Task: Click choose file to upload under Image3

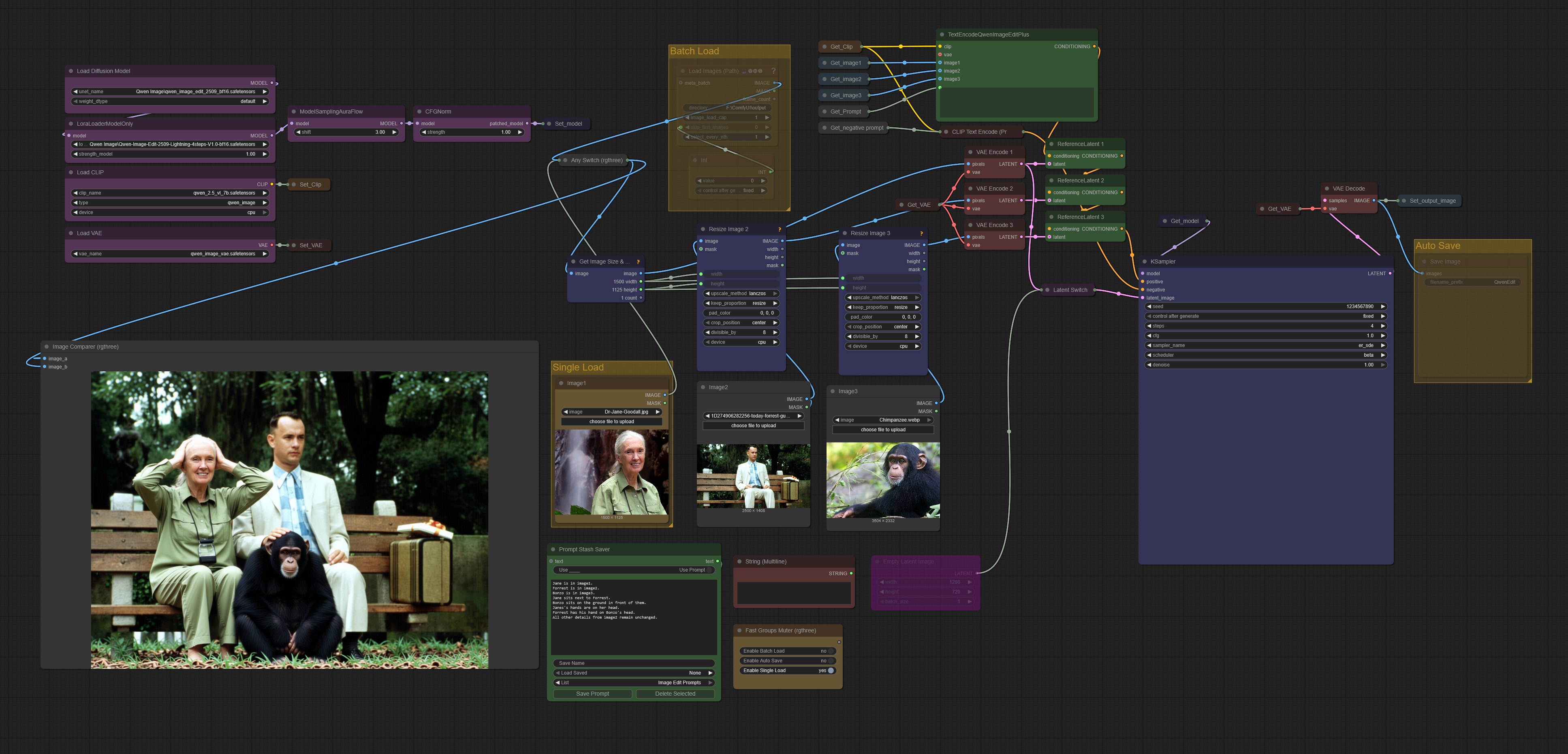Action: (882, 430)
